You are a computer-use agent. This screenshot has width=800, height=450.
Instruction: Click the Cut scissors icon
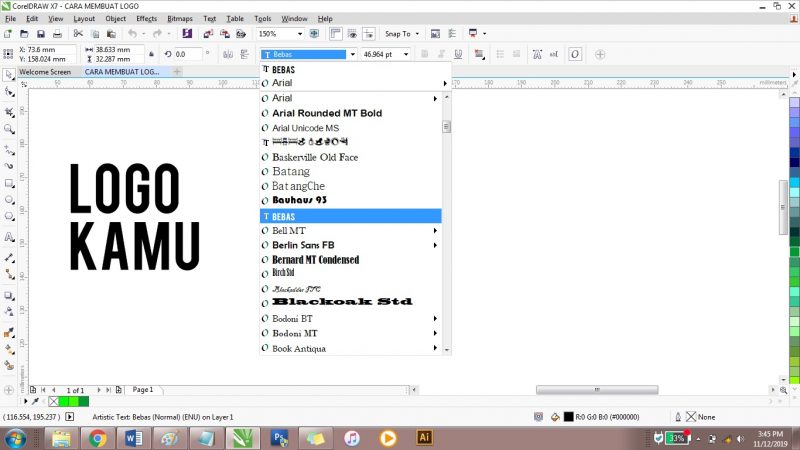click(78, 34)
